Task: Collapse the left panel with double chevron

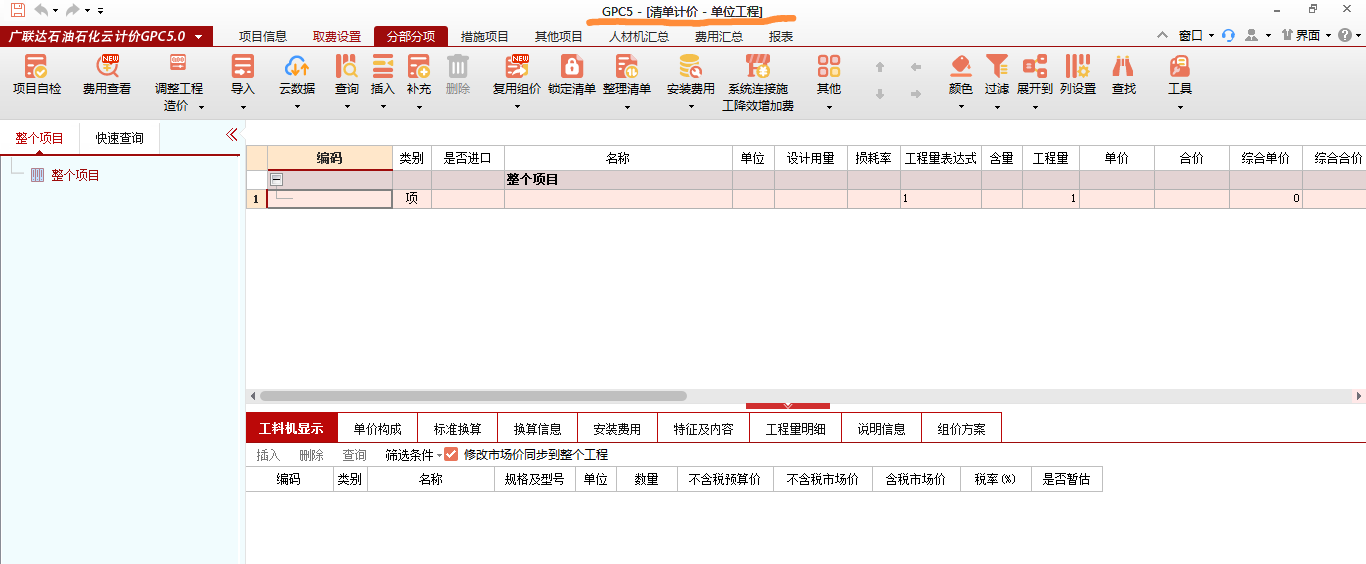Action: (232, 135)
